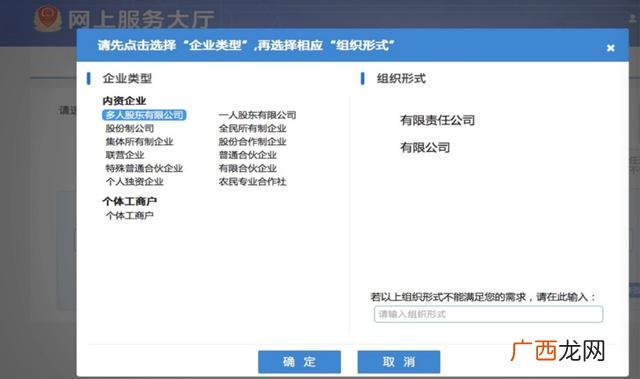
Task: Pick 集体所有制企业 from the list
Action: tap(139, 142)
